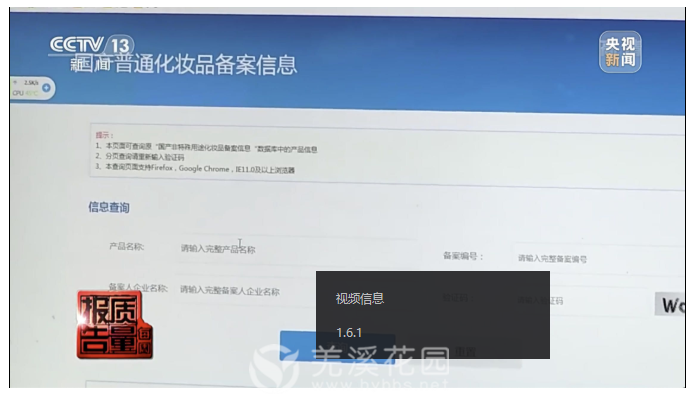Click hint line 1 about 国产非特殊用途化妆品

tap(206, 147)
